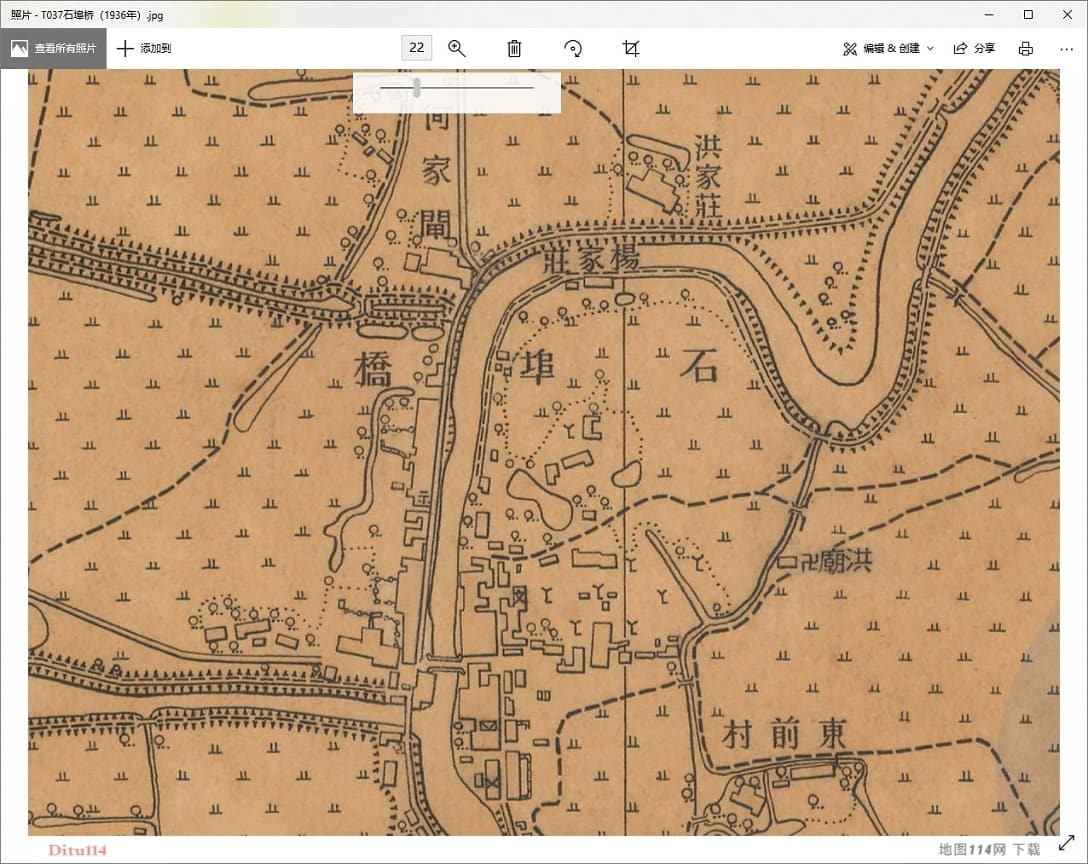Click the magnifier zoom icon
The width and height of the screenshot is (1088, 864).
(457, 48)
